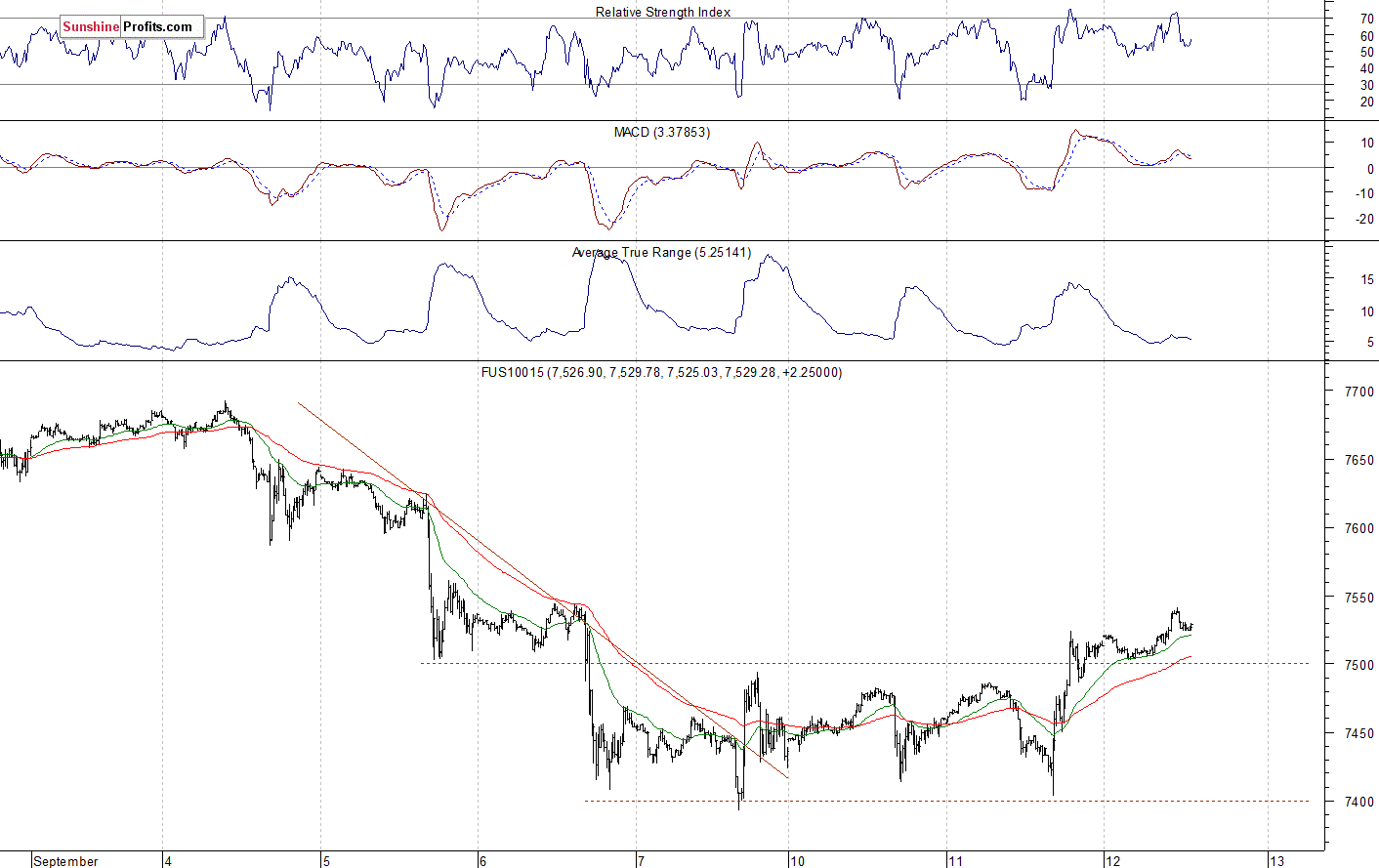Click the 7700 price axis value
The height and width of the screenshot is (868, 1379).
click(x=1359, y=392)
